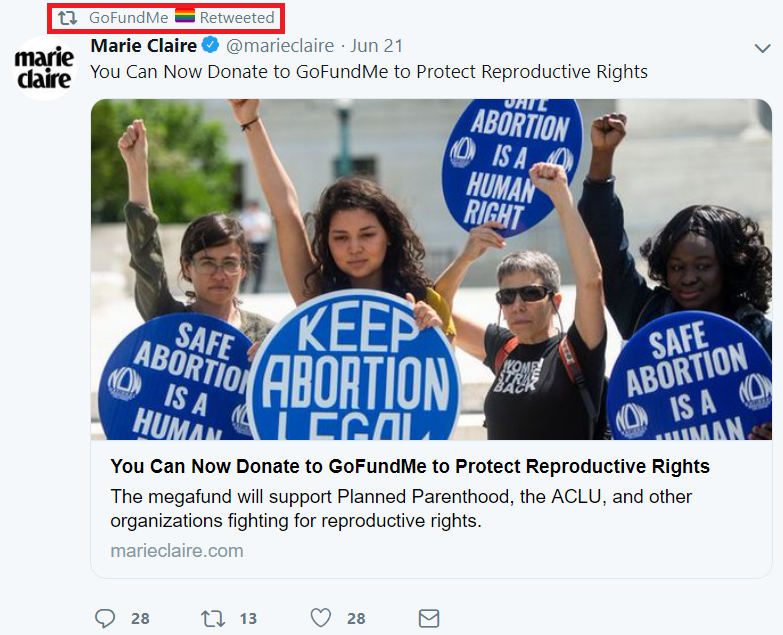Open direct message envelope icon
This screenshot has height=635, width=783.
click(428, 619)
